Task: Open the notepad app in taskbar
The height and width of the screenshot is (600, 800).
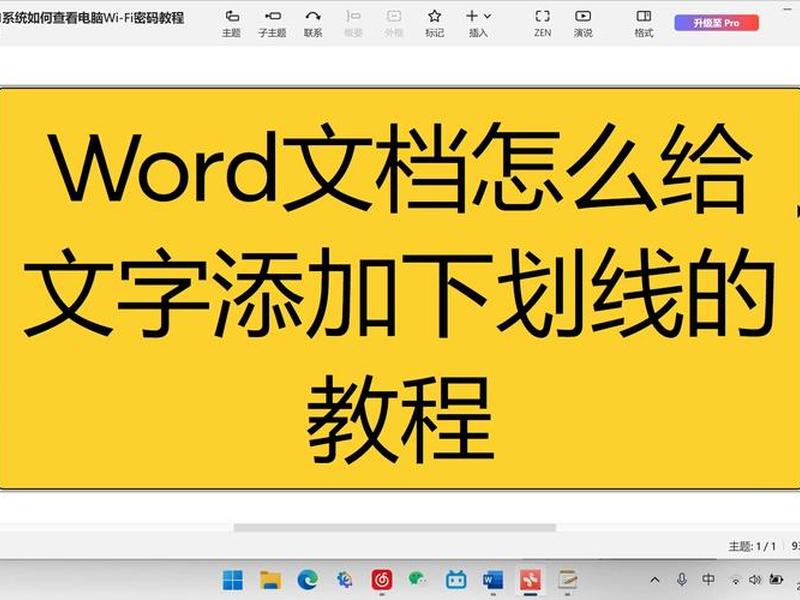Action: 567,580
